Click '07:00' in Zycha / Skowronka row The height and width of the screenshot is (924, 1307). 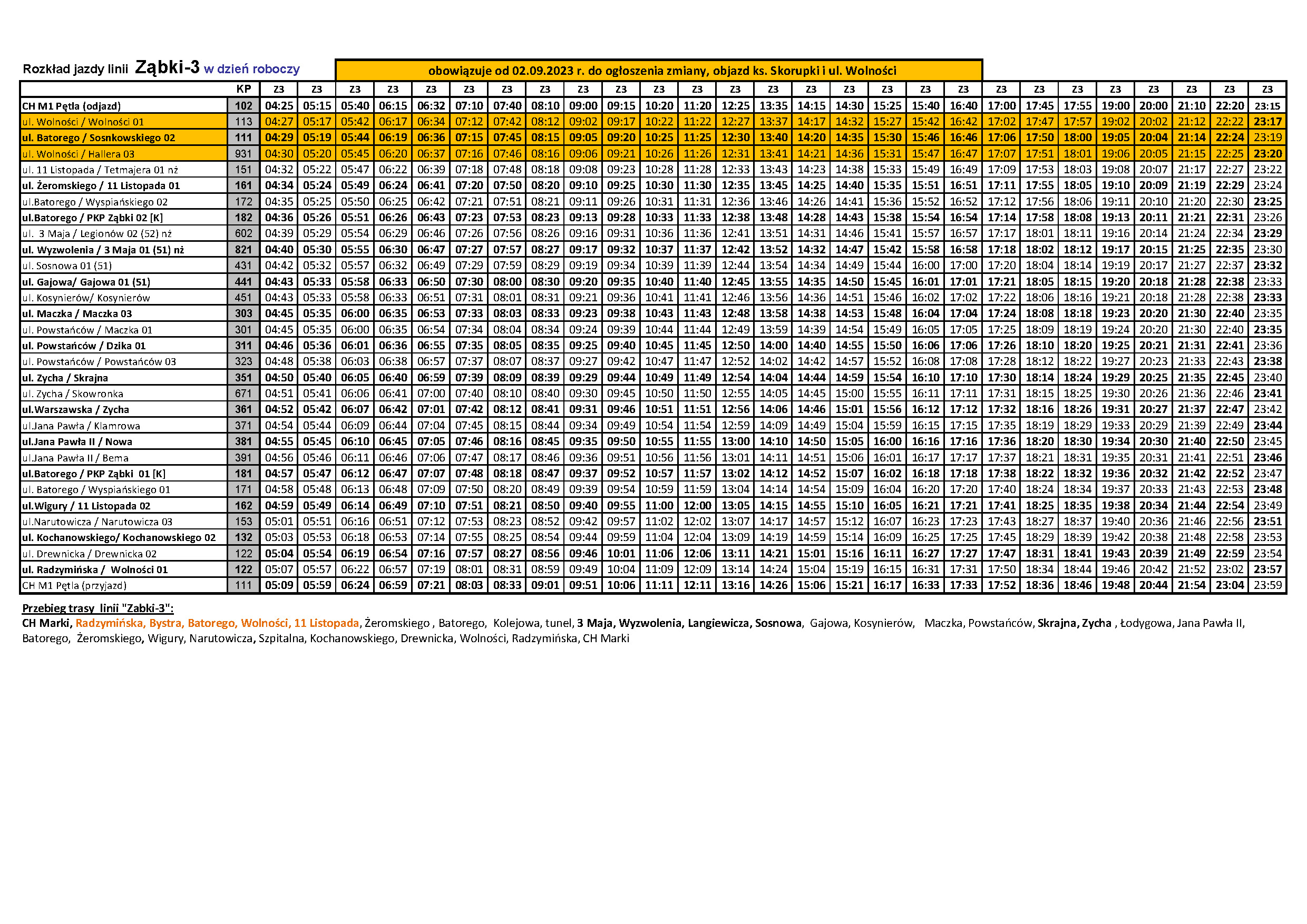[431, 394]
